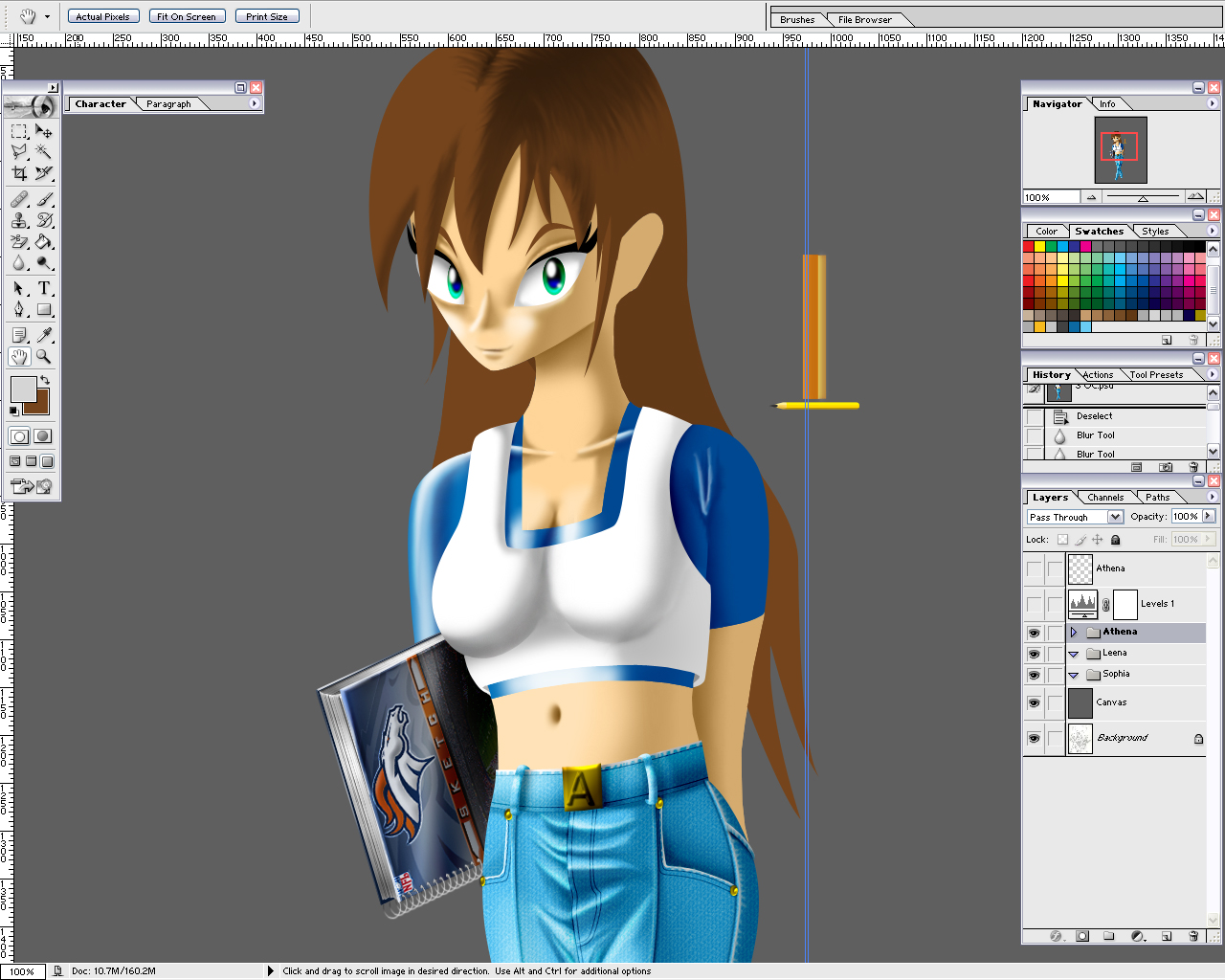Hide the Leena layer set
Viewport: 1225px width, 980px height.
(x=1034, y=654)
